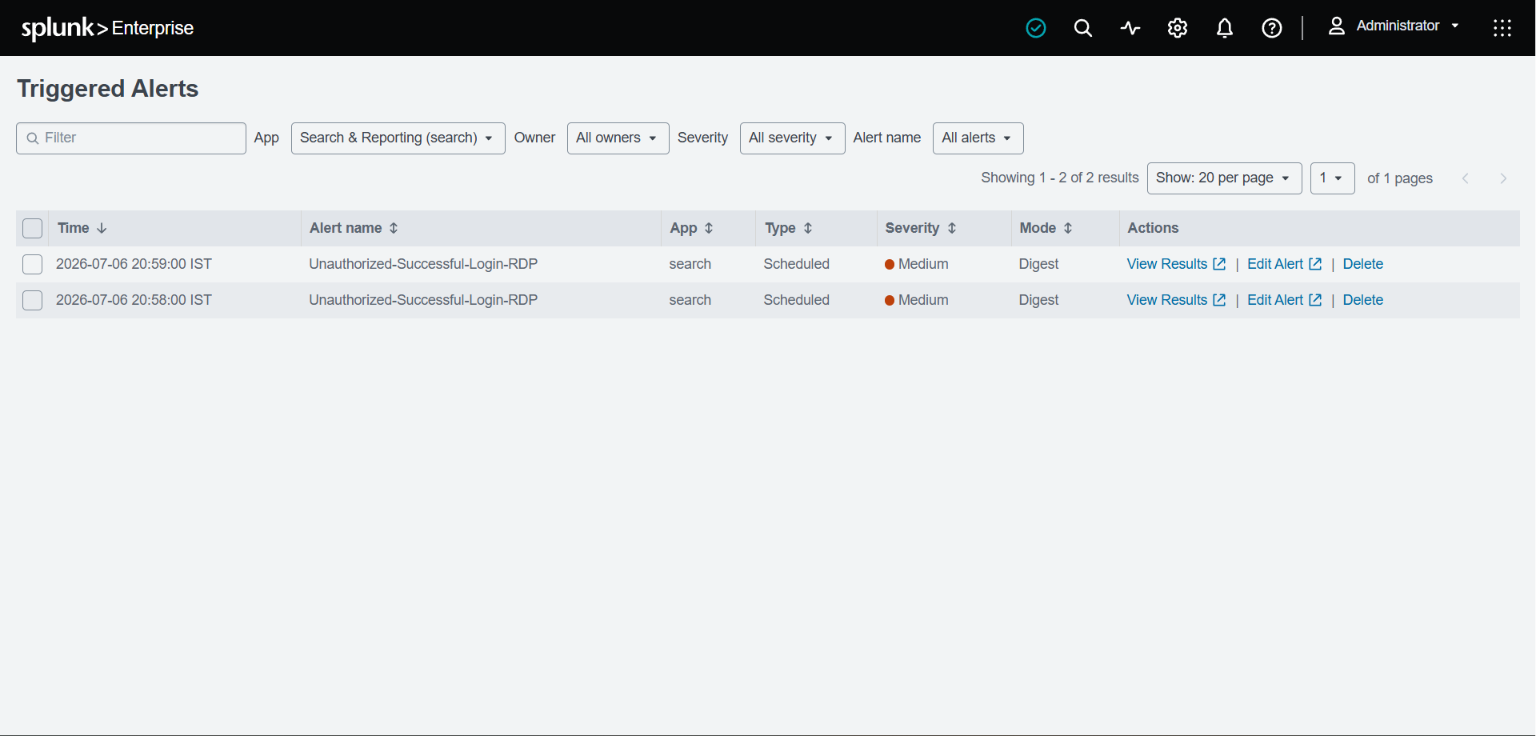1536x736 pixels.
Task: Go to the previous page arrow
Action: pyautogui.click(x=1465, y=178)
